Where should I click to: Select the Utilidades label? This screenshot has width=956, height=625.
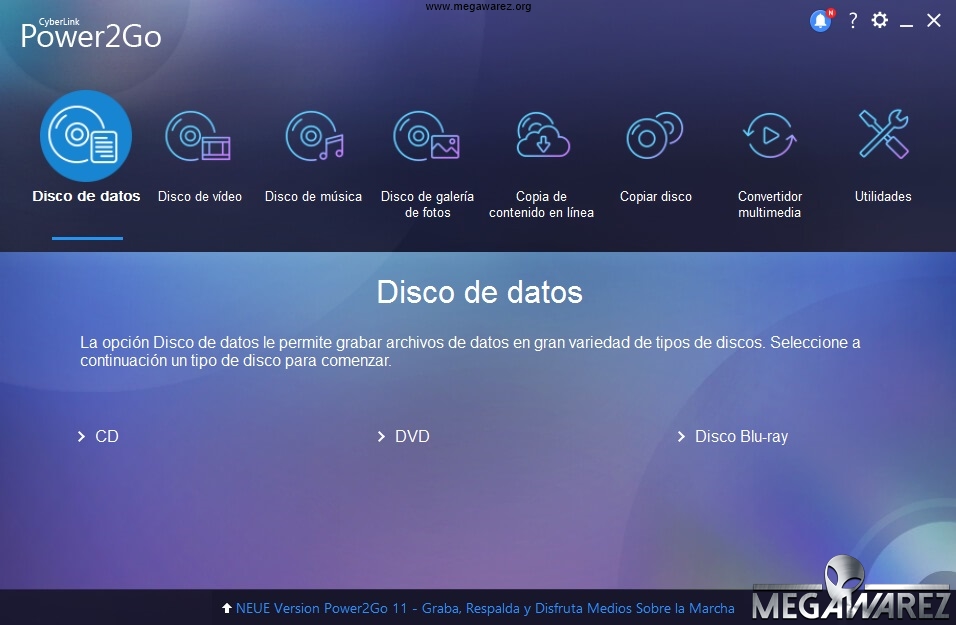[883, 196]
